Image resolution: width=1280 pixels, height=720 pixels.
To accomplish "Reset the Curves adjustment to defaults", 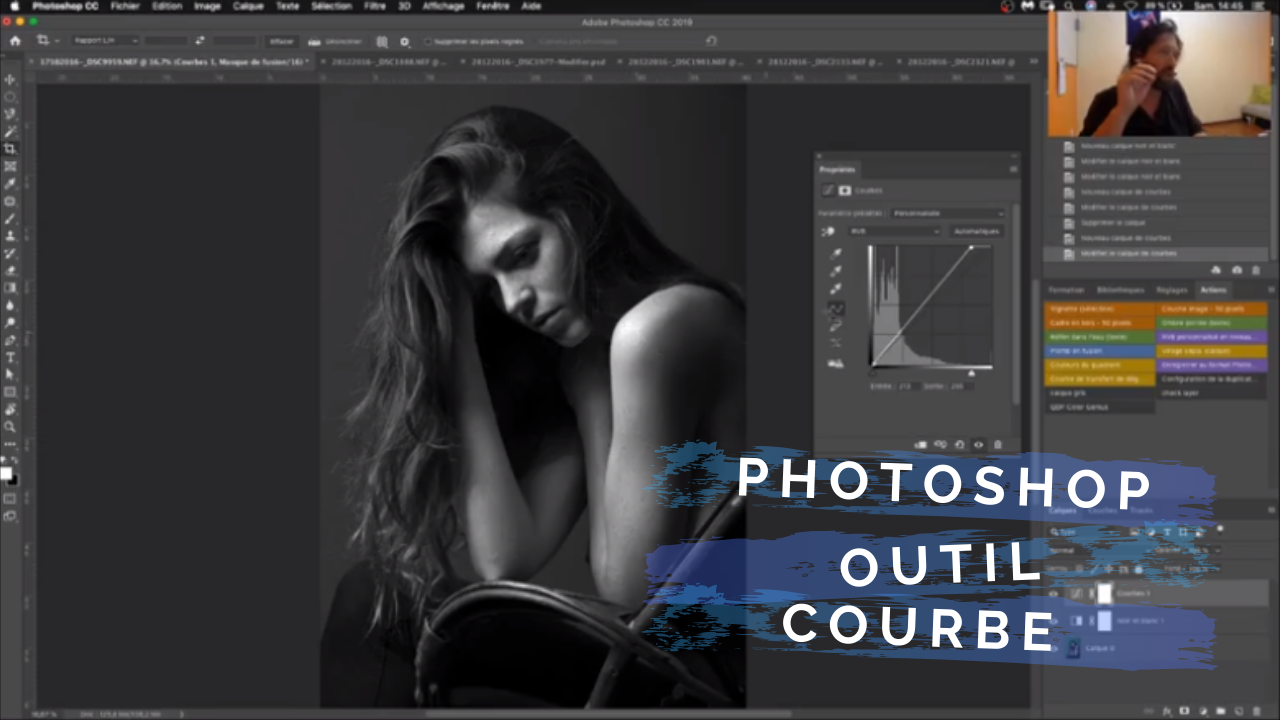I will [x=959, y=445].
